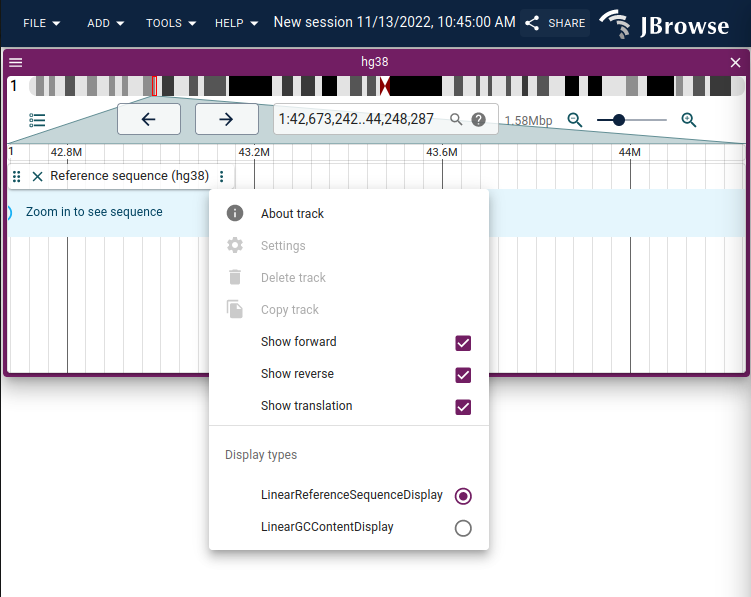Open the location search help icon

[x=478, y=119]
